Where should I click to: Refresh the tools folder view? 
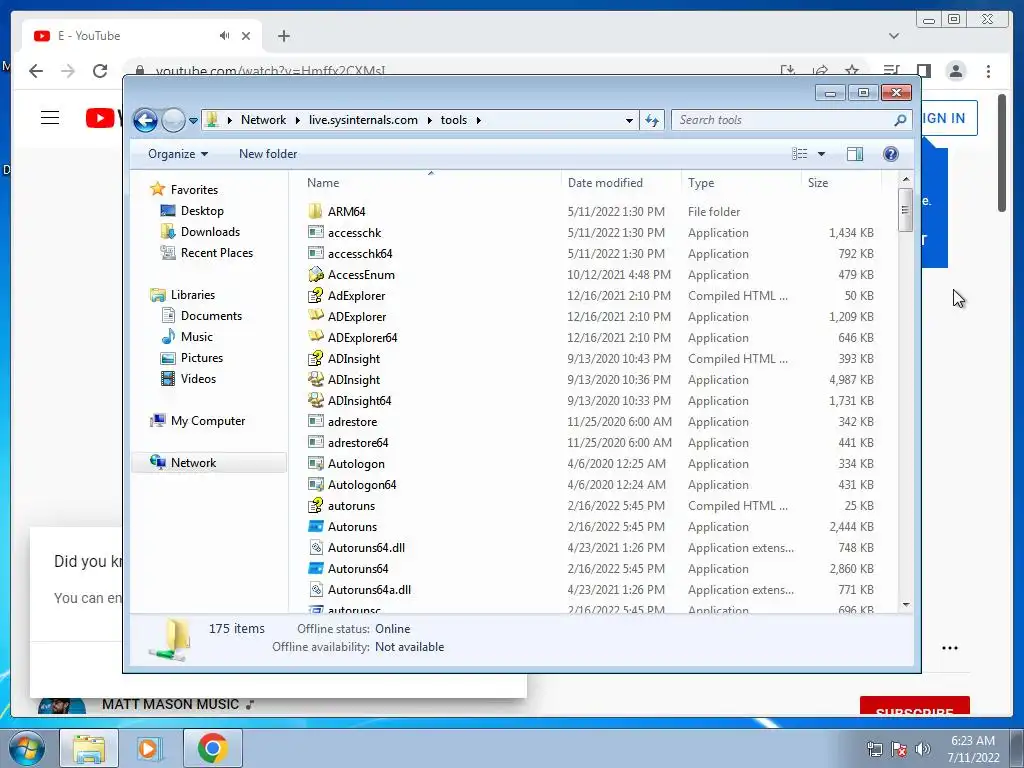[652, 120]
